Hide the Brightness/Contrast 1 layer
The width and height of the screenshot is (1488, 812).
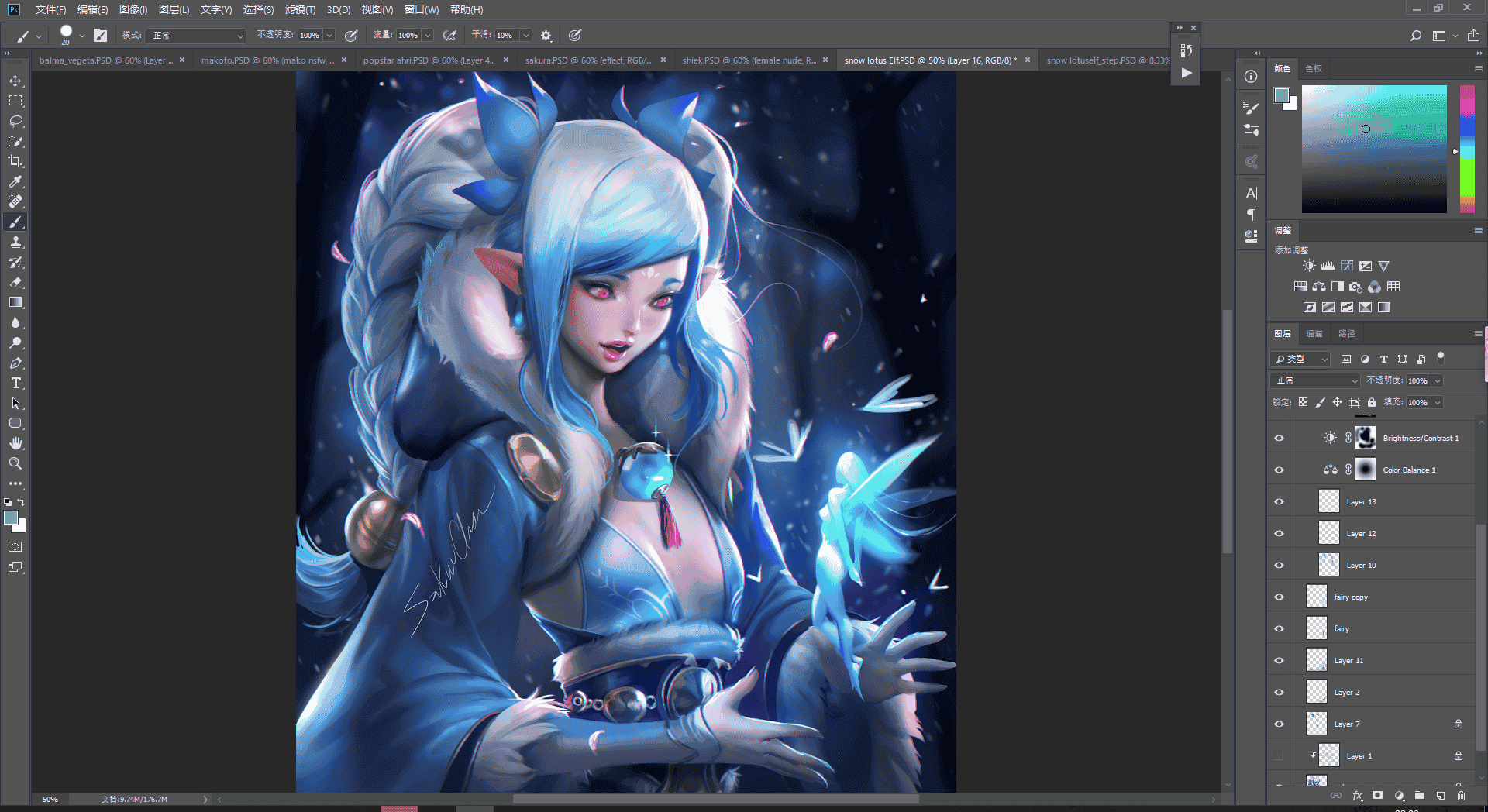click(1279, 438)
